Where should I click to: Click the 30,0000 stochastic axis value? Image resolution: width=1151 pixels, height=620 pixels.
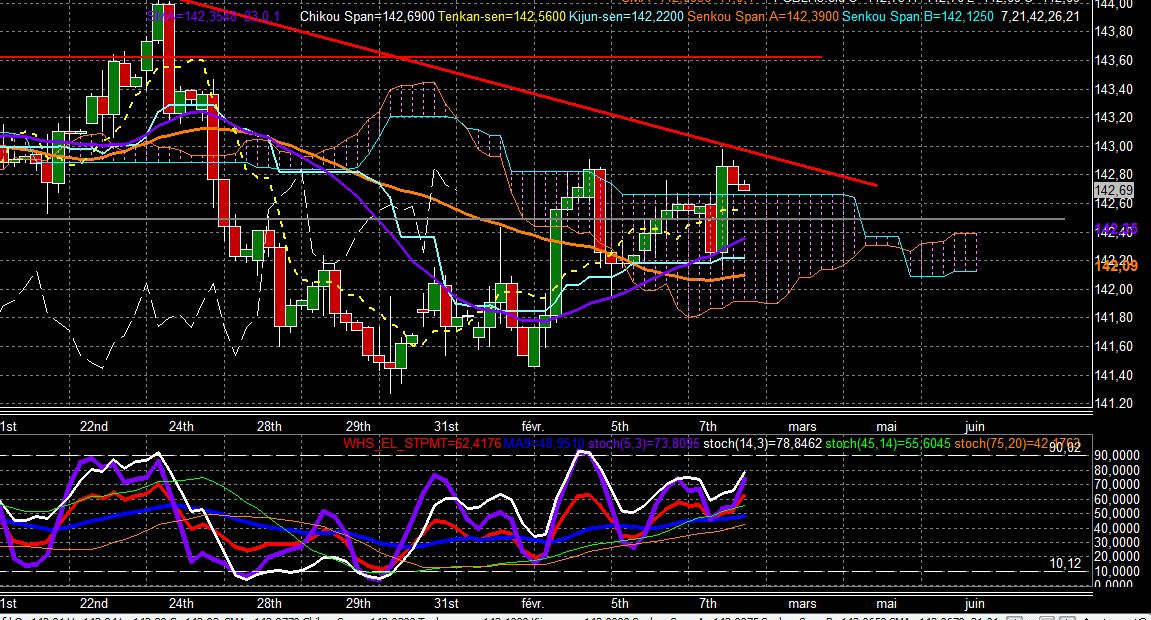[1116, 542]
